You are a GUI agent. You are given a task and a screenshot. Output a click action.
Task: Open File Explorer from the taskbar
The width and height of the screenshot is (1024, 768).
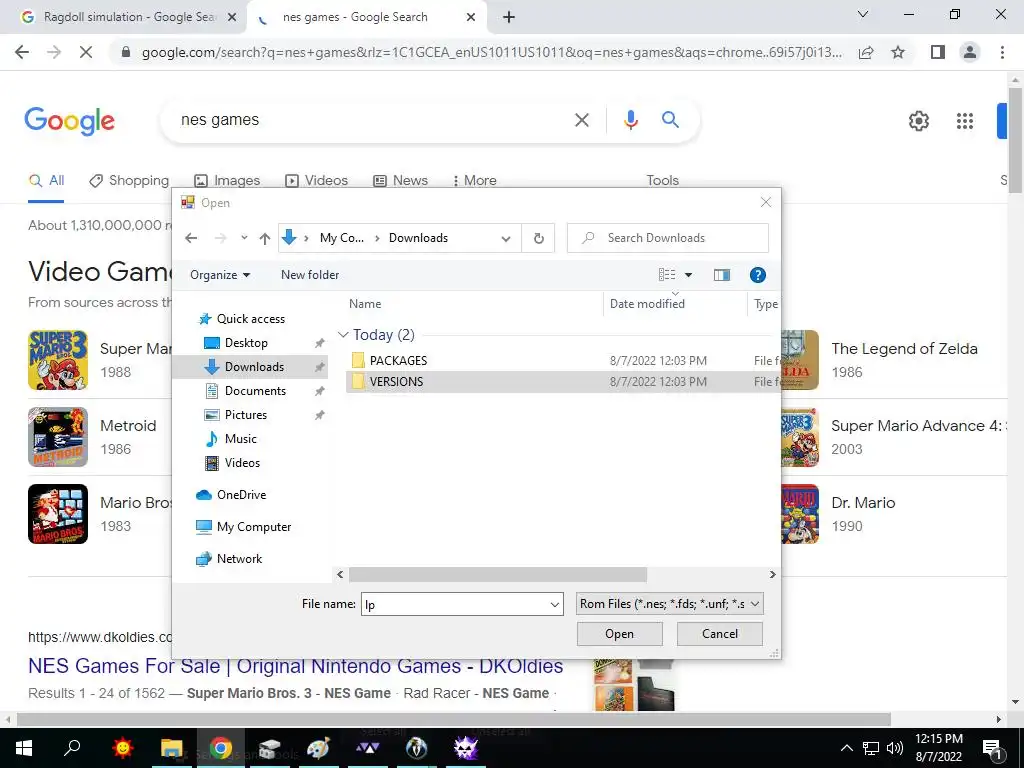click(172, 748)
